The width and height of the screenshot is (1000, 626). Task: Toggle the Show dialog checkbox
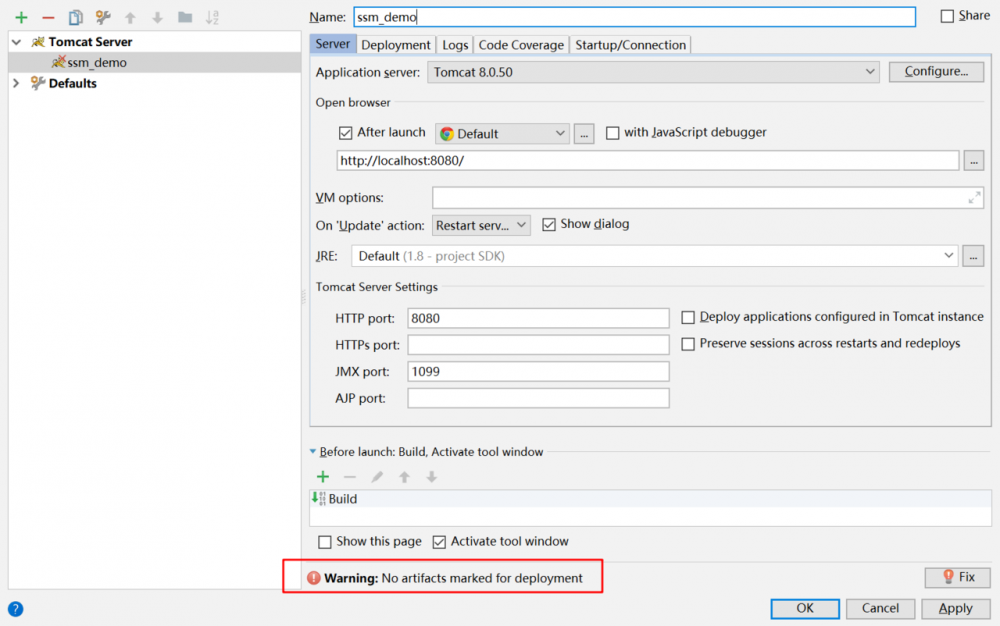(549, 224)
